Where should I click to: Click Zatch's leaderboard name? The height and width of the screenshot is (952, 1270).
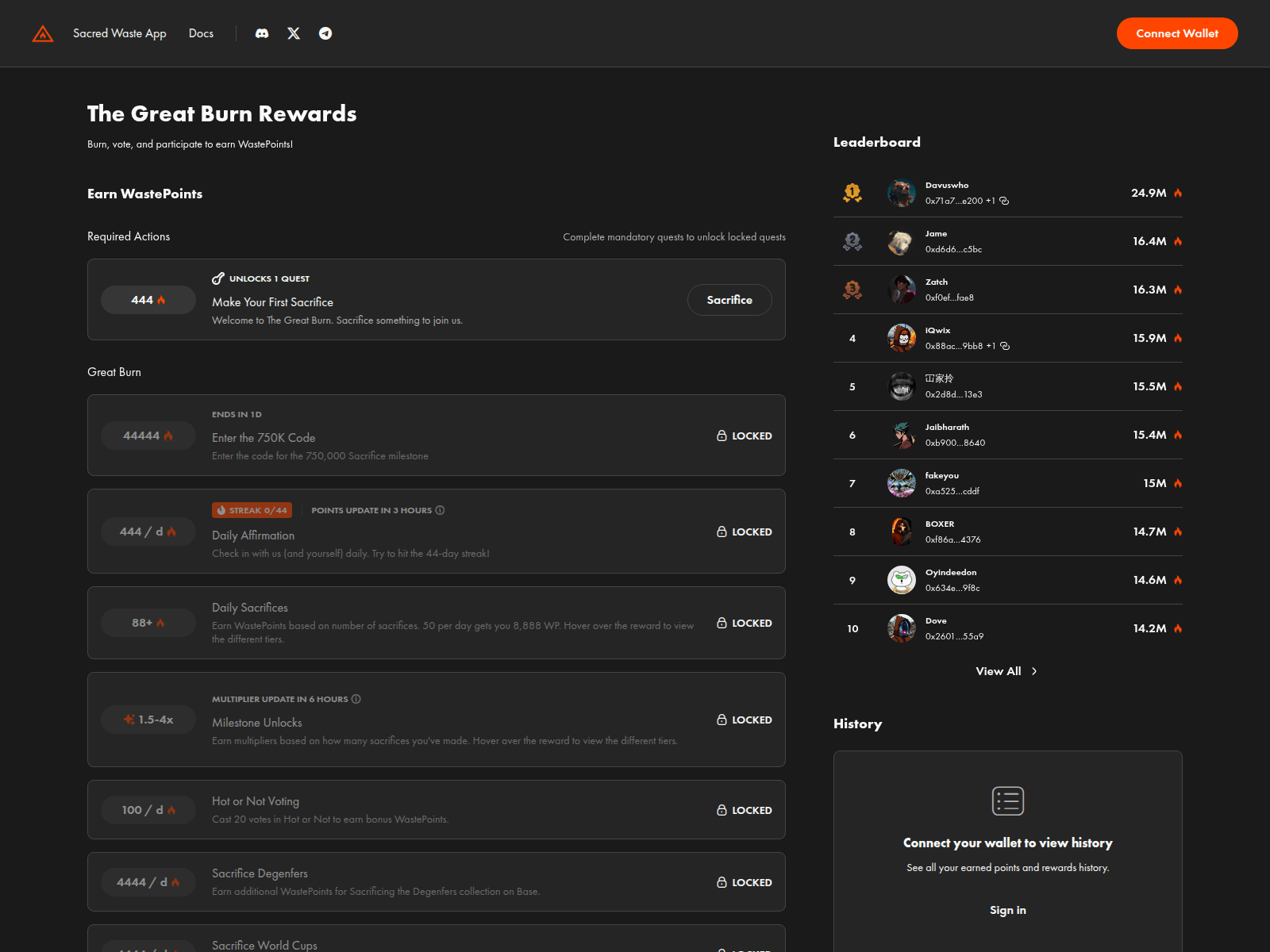pos(937,282)
